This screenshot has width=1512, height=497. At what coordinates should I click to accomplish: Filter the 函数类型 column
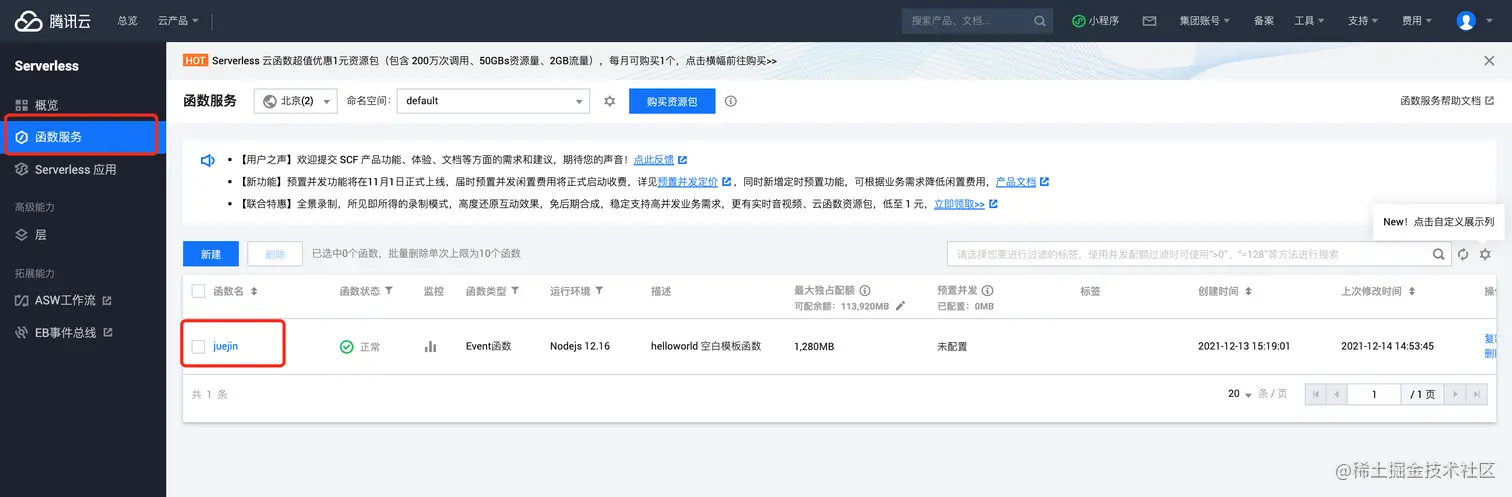(x=515, y=291)
